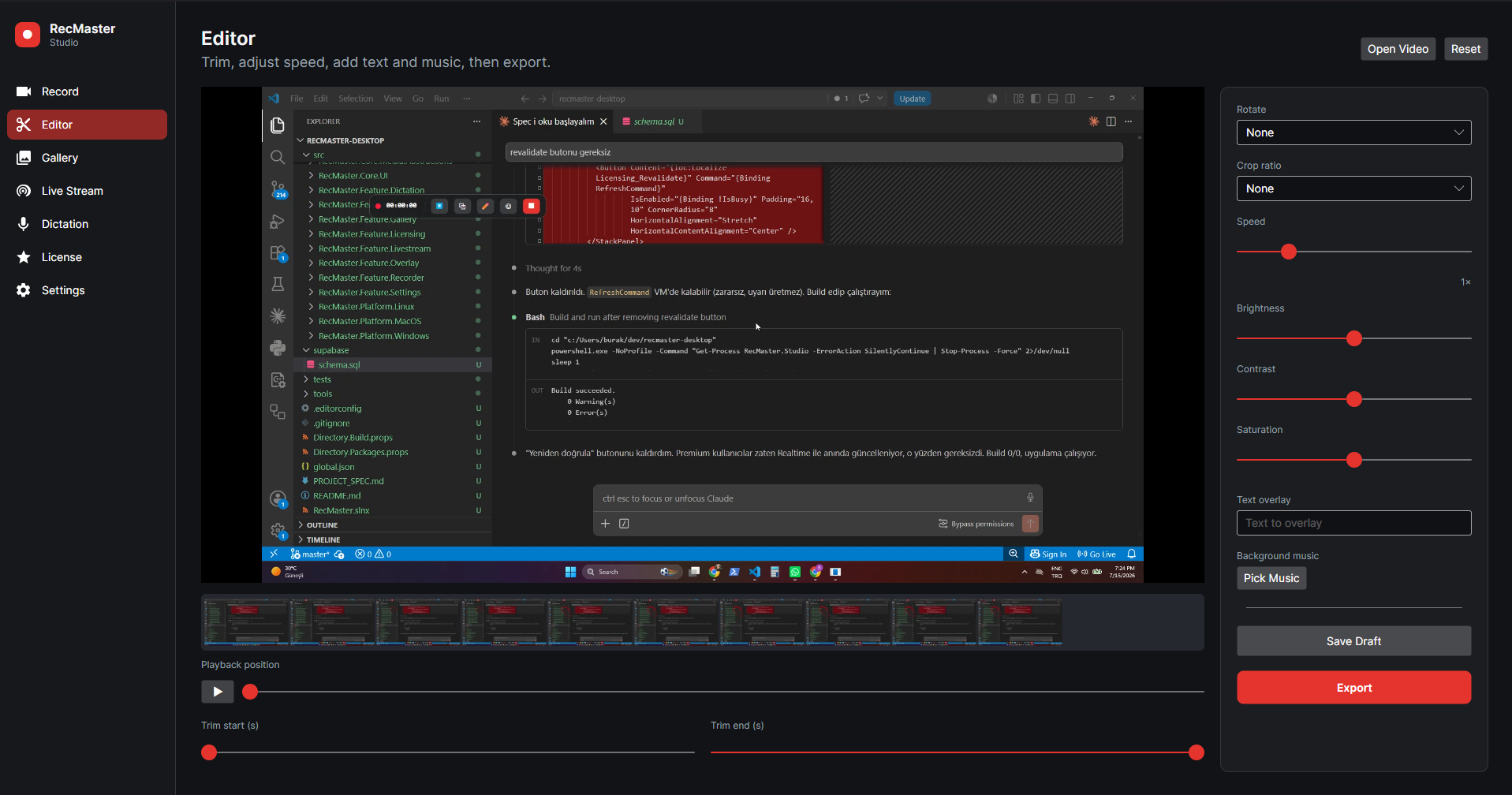Click the WhatsApp icon in the recorded taskbar
Screen dimensions: 1512x795
click(x=795, y=572)
